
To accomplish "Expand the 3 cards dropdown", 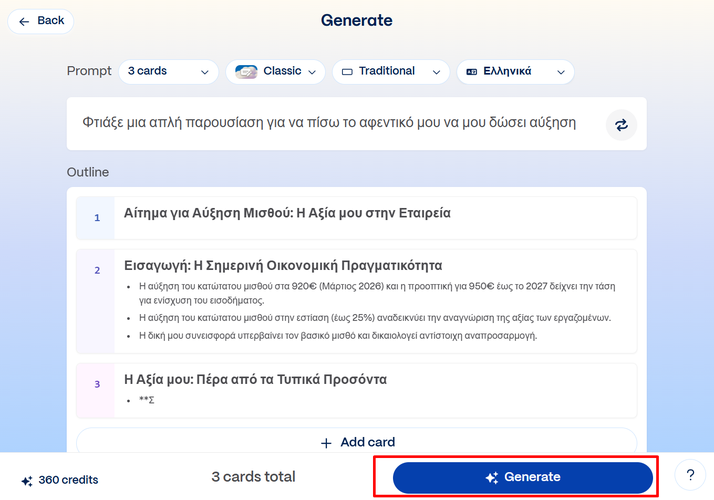I will click(168, 72).
